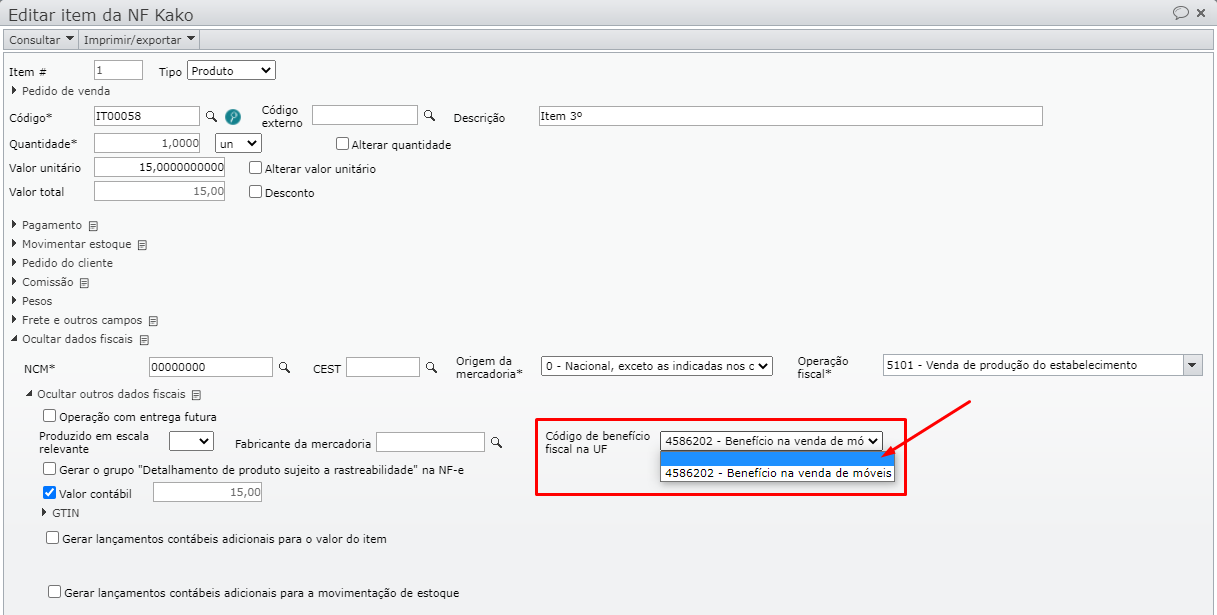
Task: Click notes icon next to Movimentar estoque
Action: (142, 245)
